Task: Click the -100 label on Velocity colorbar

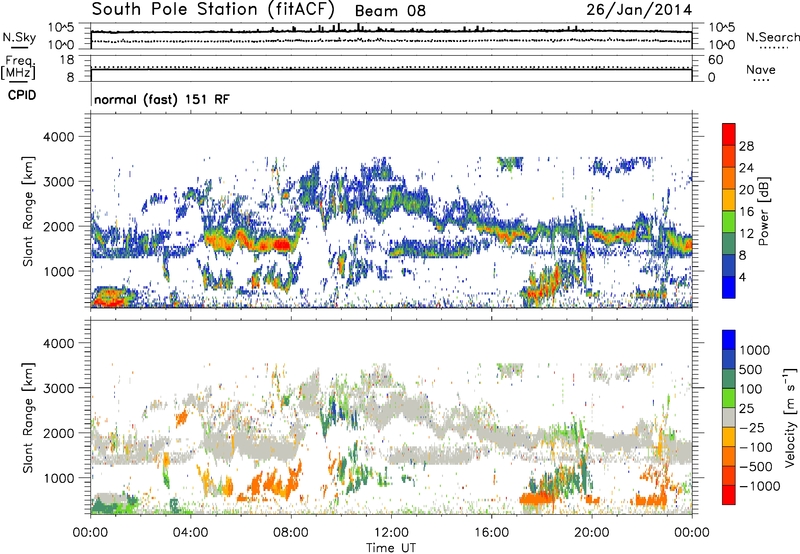Action: [x=757, y=447]
